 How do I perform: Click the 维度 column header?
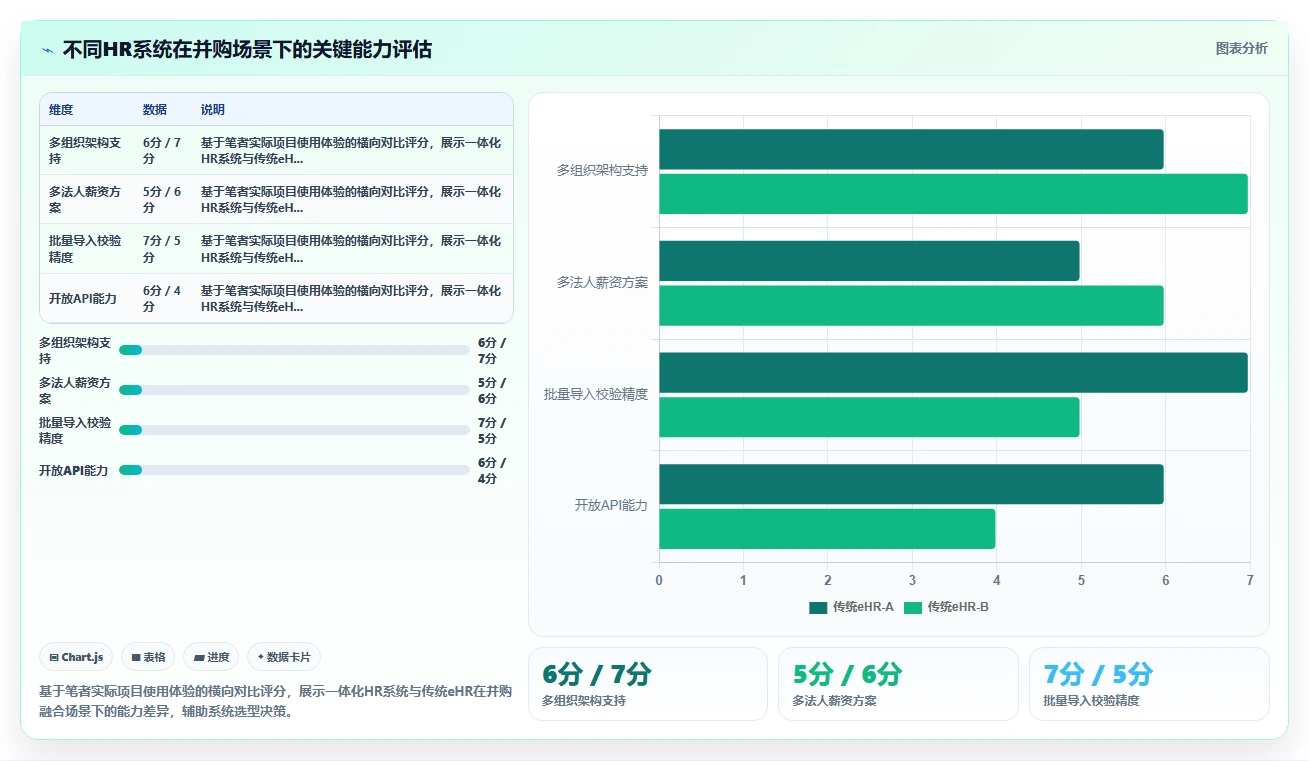(61, 110)
